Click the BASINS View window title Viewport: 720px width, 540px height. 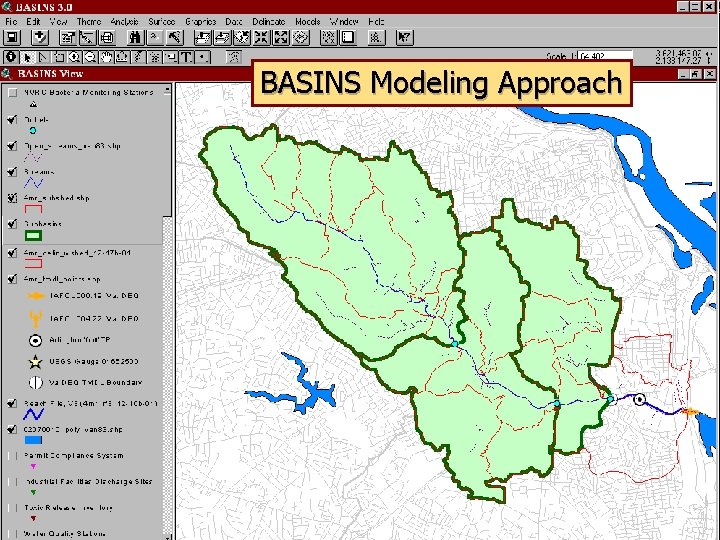coord(50,73)
